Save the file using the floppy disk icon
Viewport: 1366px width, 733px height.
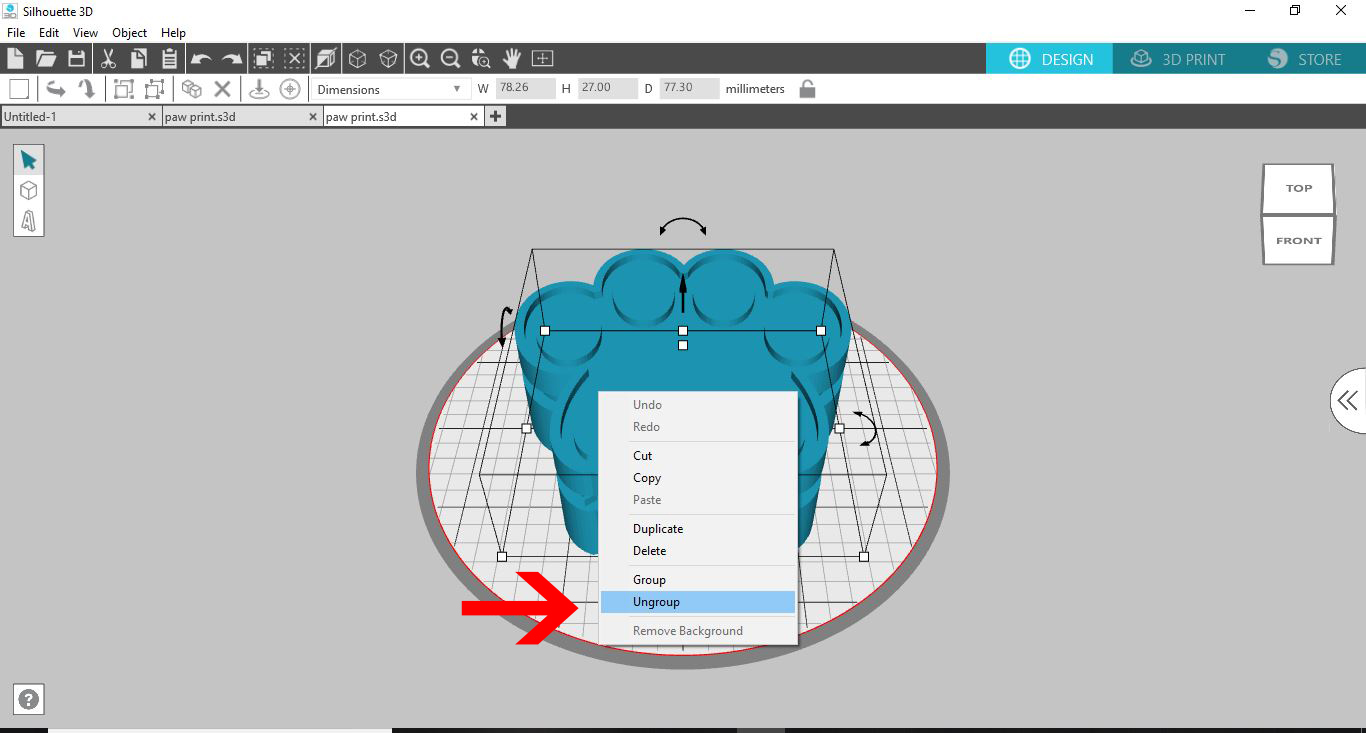[76, 58]
